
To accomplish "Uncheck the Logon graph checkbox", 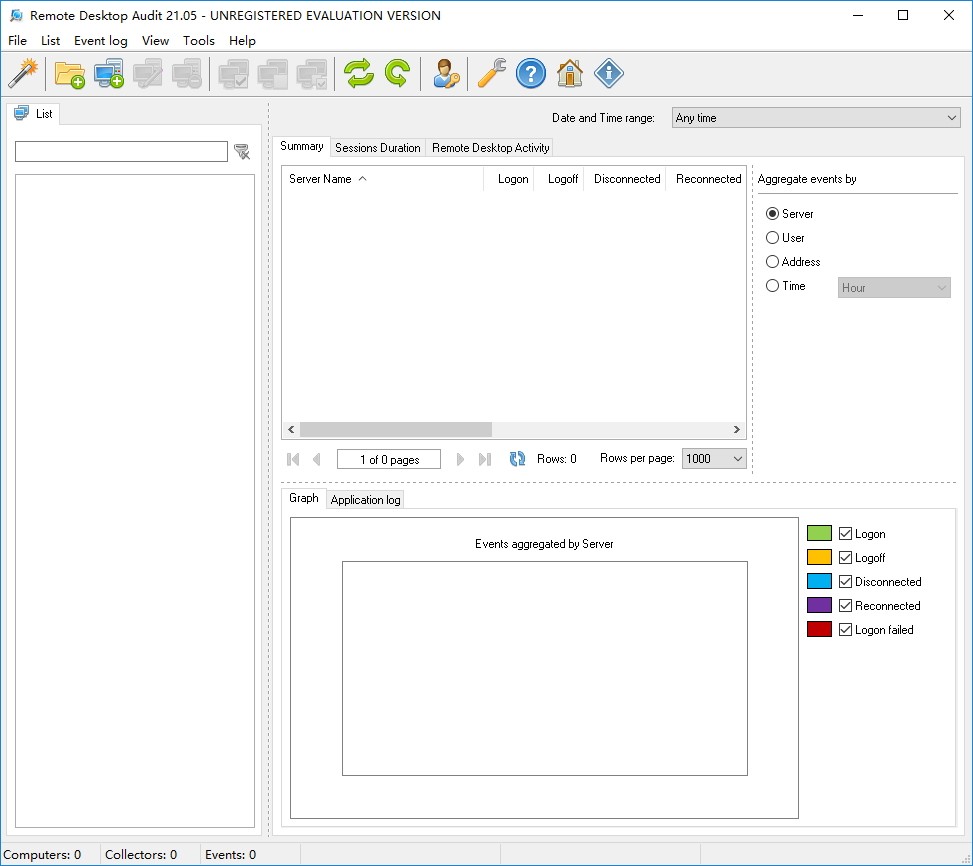I will click(x=845, y=533).
